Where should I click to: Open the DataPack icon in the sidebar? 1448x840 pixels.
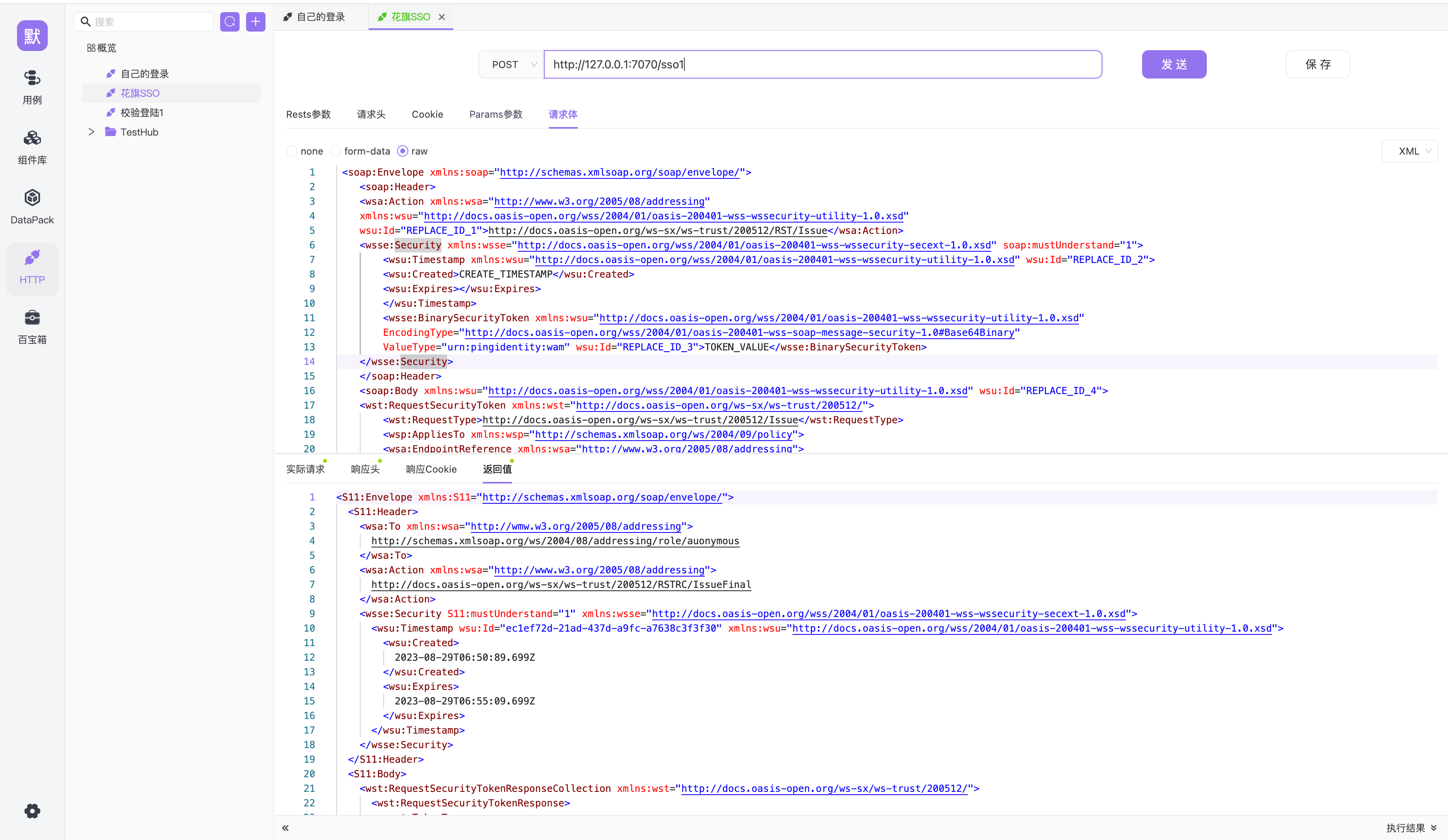coord(32,198)
